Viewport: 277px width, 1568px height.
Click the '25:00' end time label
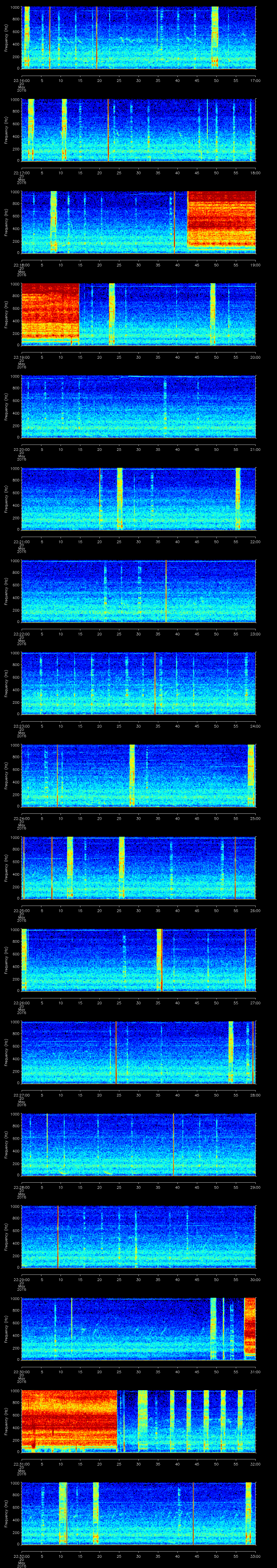pos(255,818)
